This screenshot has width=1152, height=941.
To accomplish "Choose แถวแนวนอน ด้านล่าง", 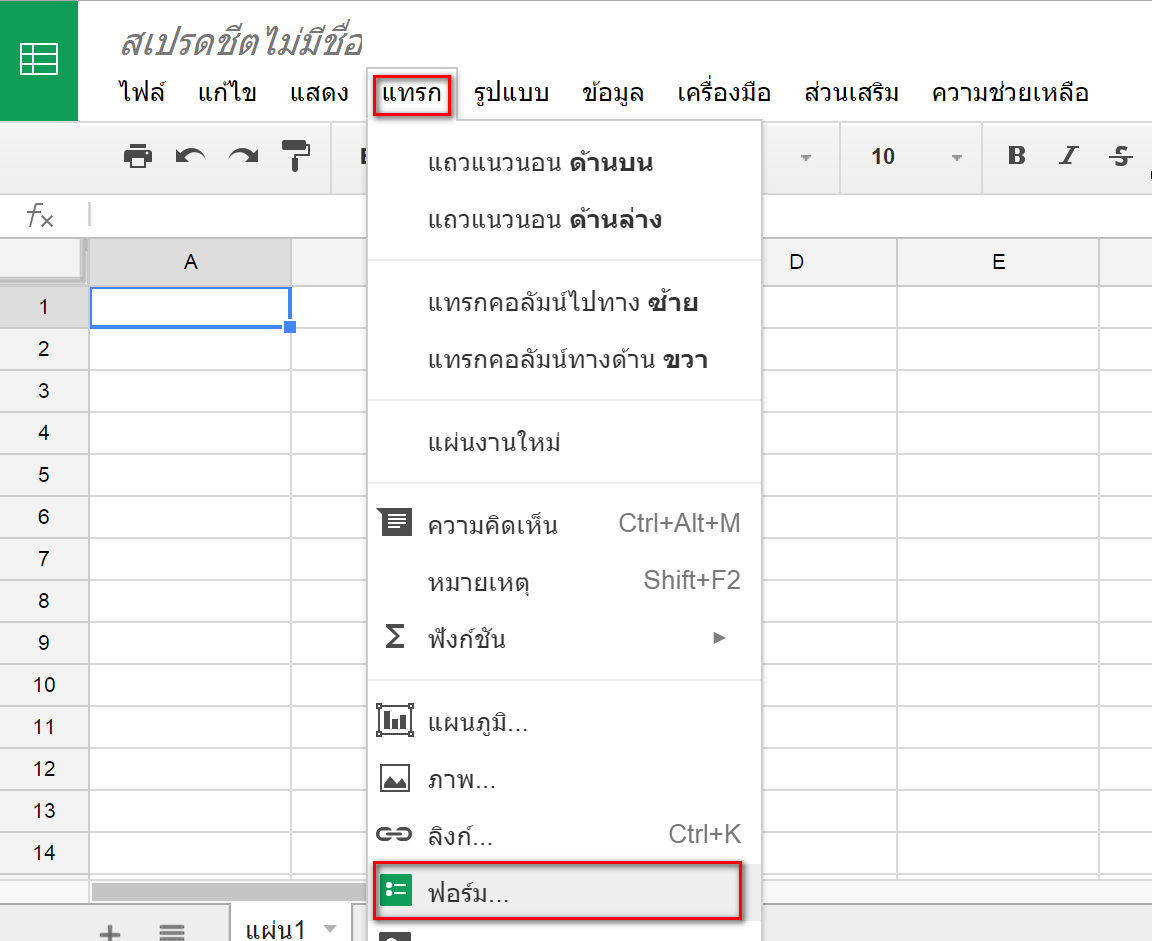I will coord(564,220).
